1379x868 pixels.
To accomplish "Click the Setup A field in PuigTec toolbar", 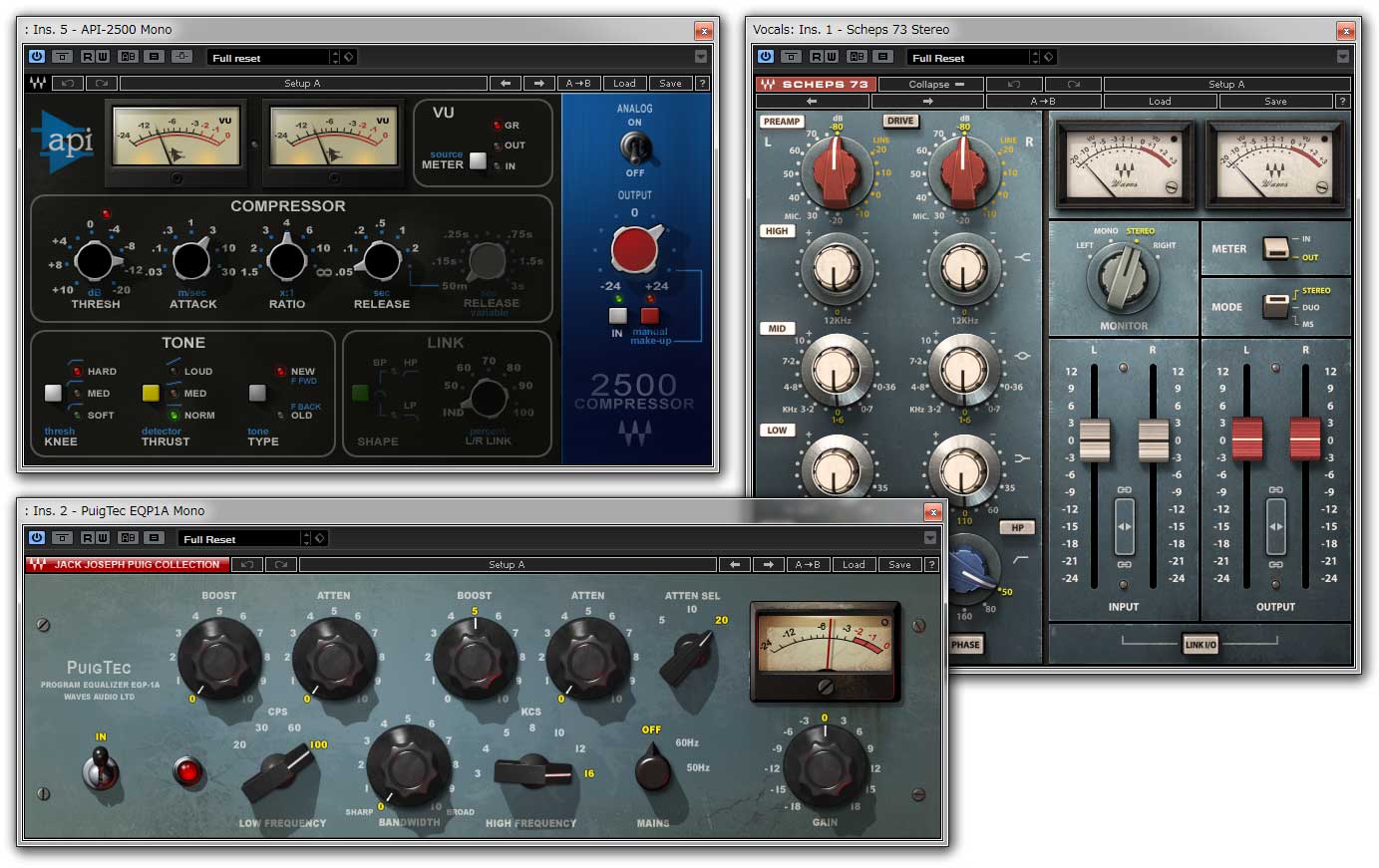I will coord(507,565).
